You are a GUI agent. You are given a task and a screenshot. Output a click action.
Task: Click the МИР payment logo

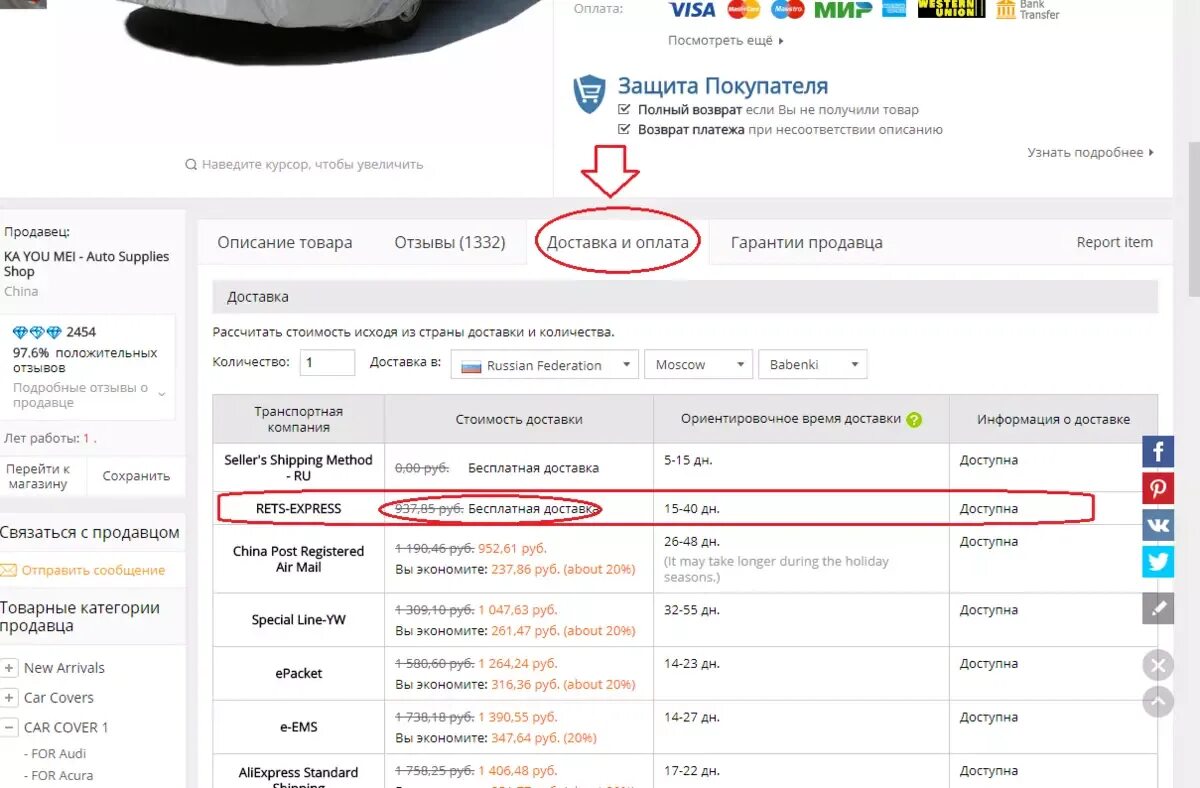(843, 9)
